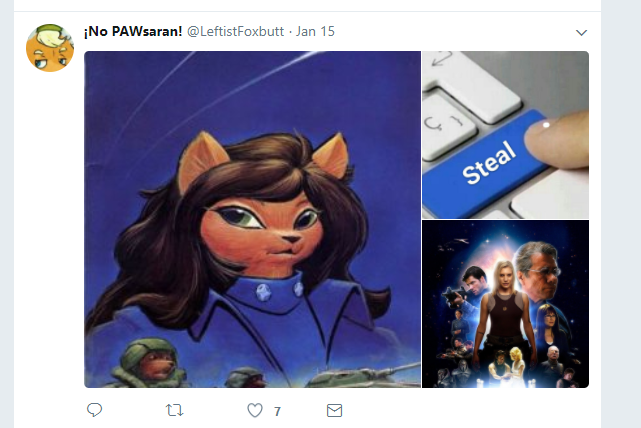Click the blonde woman in the cast poster
Screen dimensions: 641x428
[505, 311]
